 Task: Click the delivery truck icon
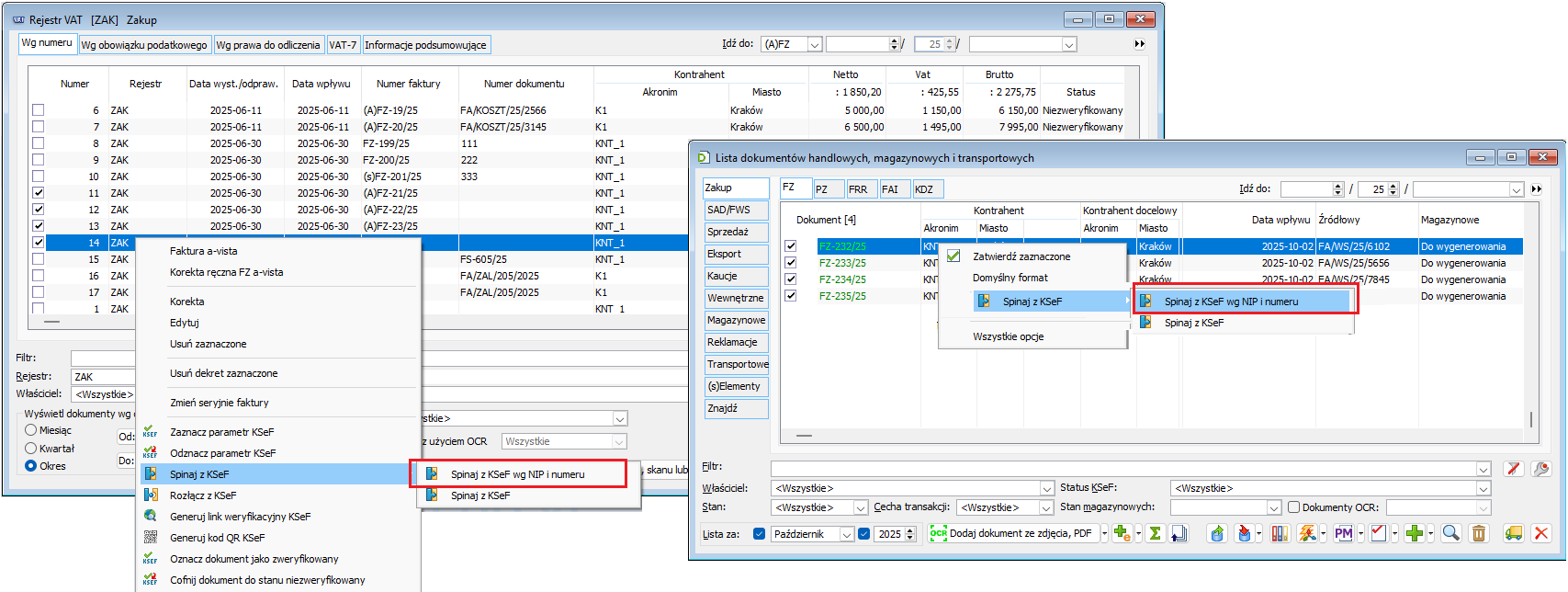pos(1513,533)
